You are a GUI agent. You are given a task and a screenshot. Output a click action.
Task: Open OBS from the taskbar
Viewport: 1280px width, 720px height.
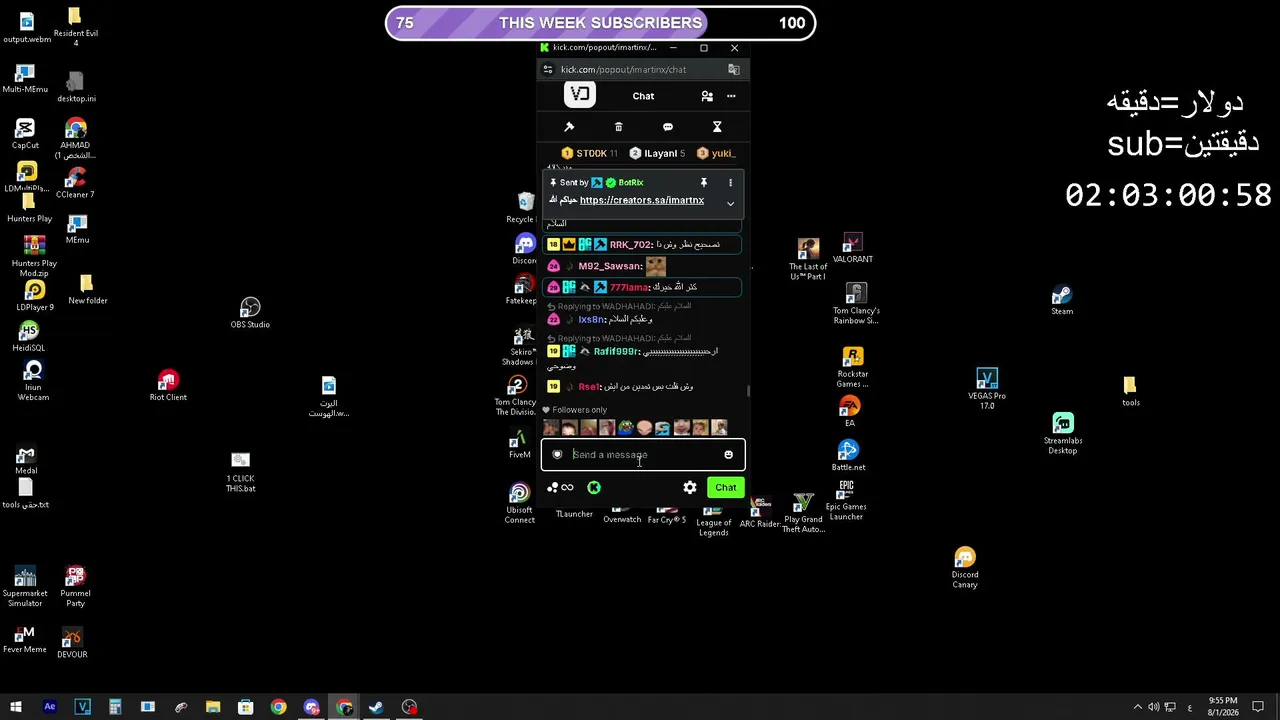tap(409, 707)
